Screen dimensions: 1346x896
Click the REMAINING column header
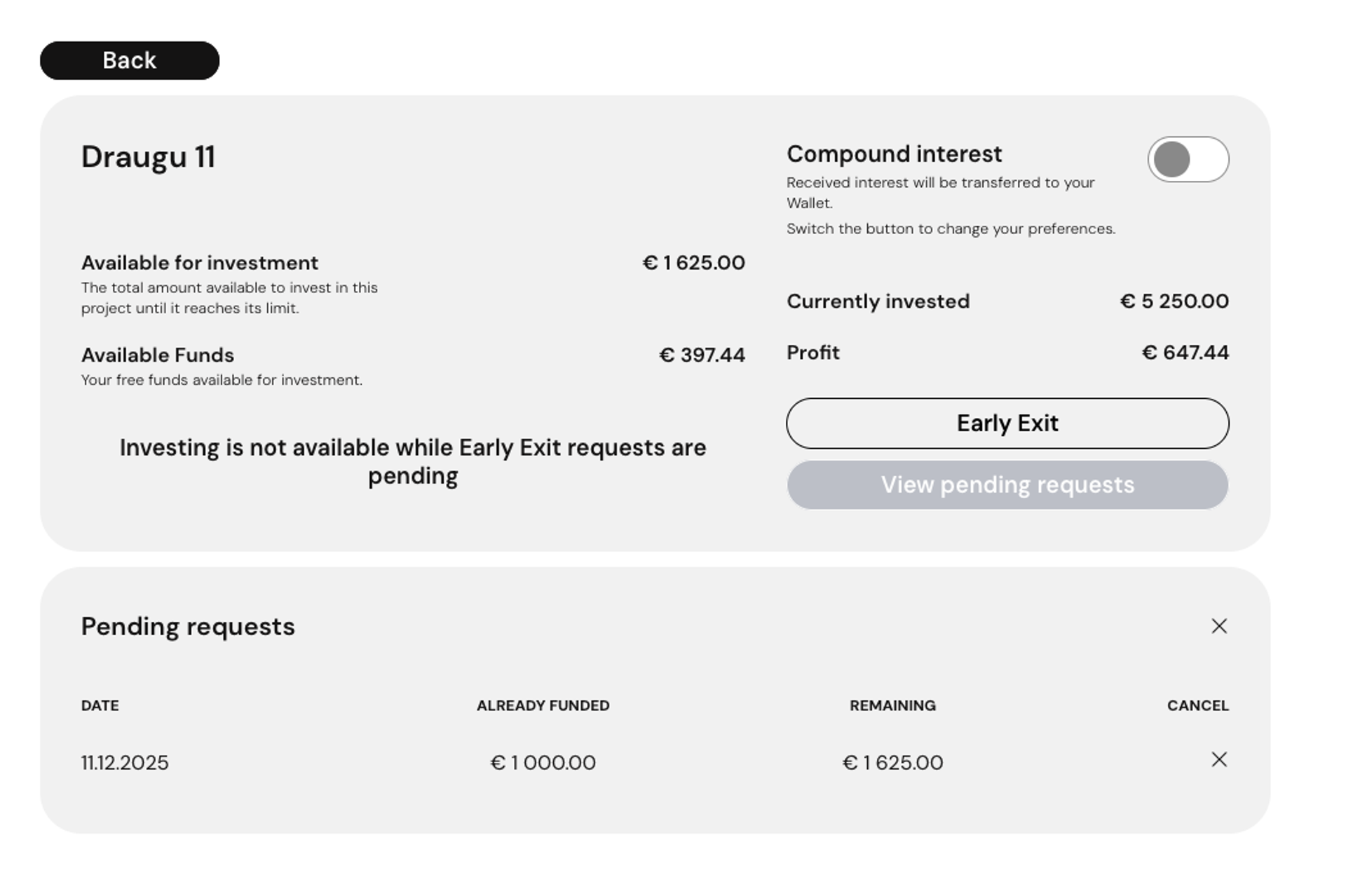coord(892,706)
